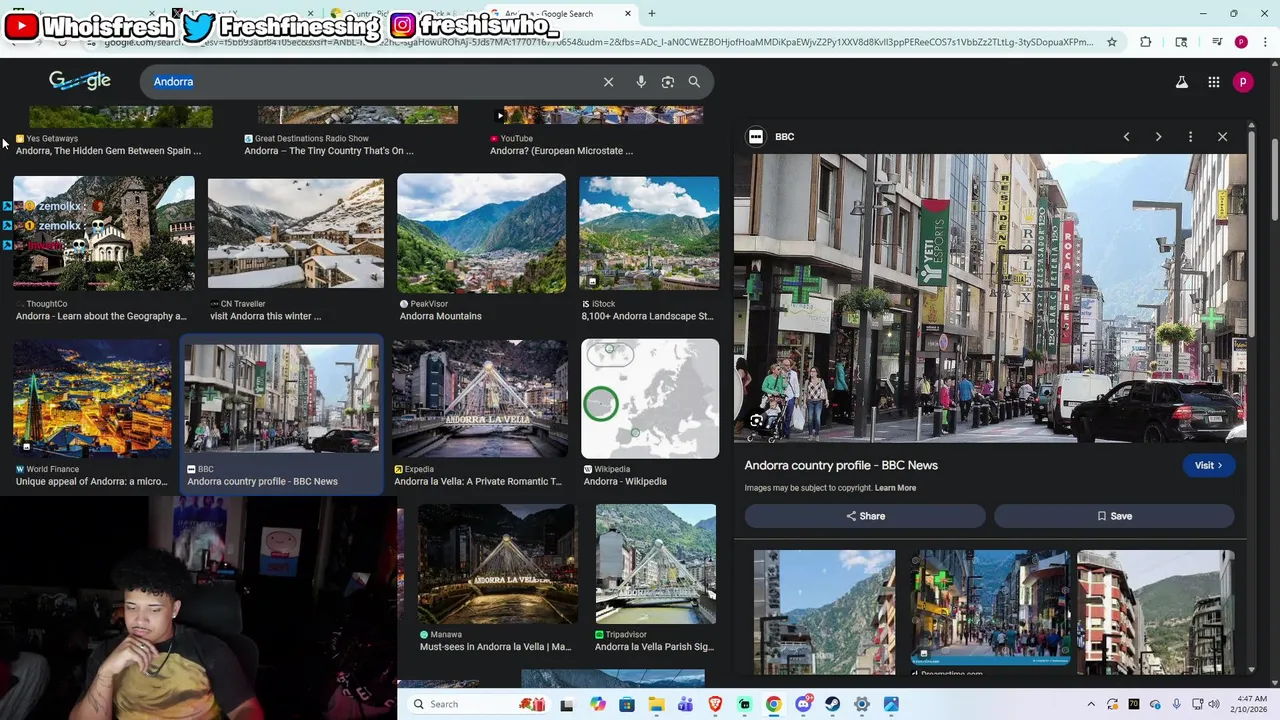
Task: Open PeakVisor Andorra Mountains thumbnail
Action: [482, 234]
